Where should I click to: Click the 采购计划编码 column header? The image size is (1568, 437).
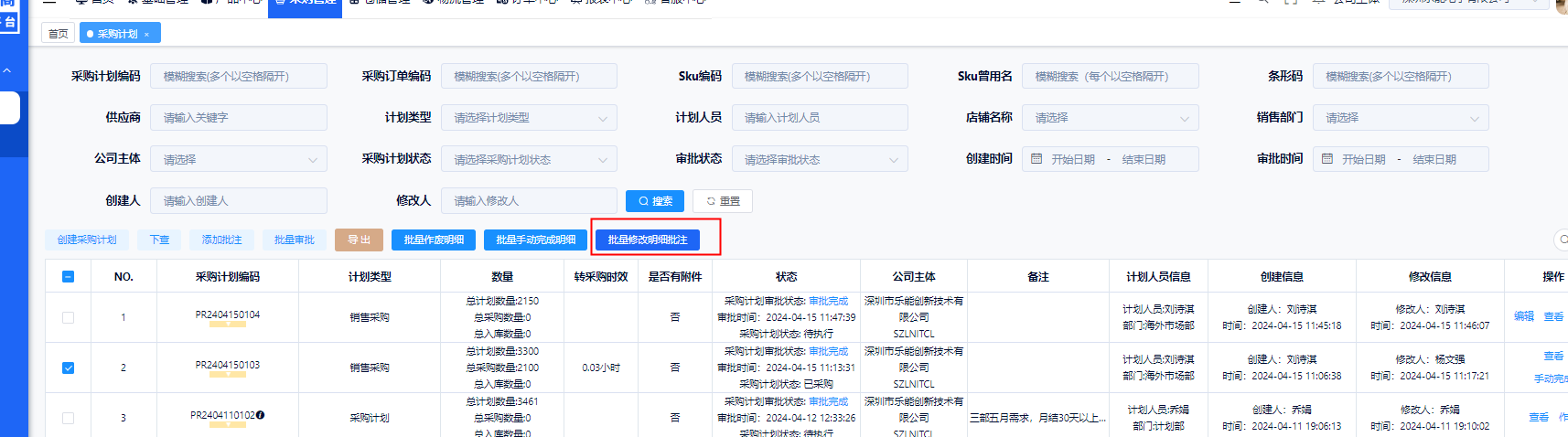coord(228,276)
